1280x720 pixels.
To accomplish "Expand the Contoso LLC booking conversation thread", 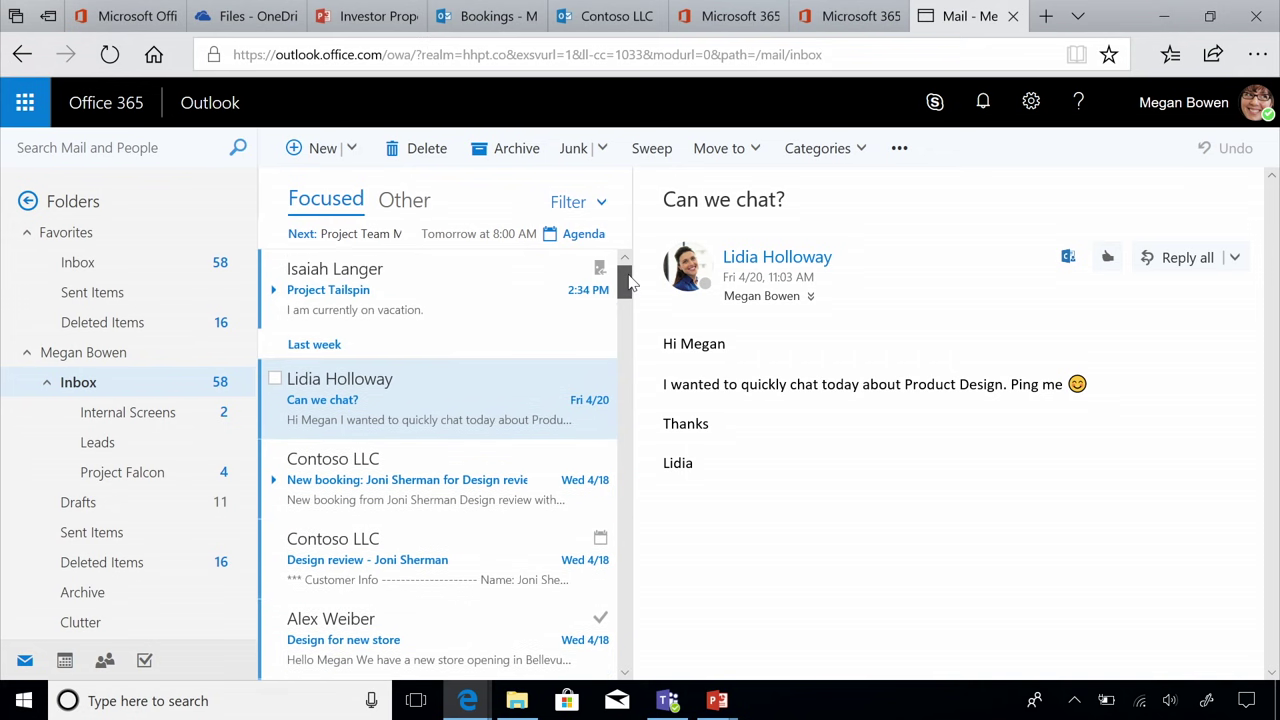I will click(273, 480).
